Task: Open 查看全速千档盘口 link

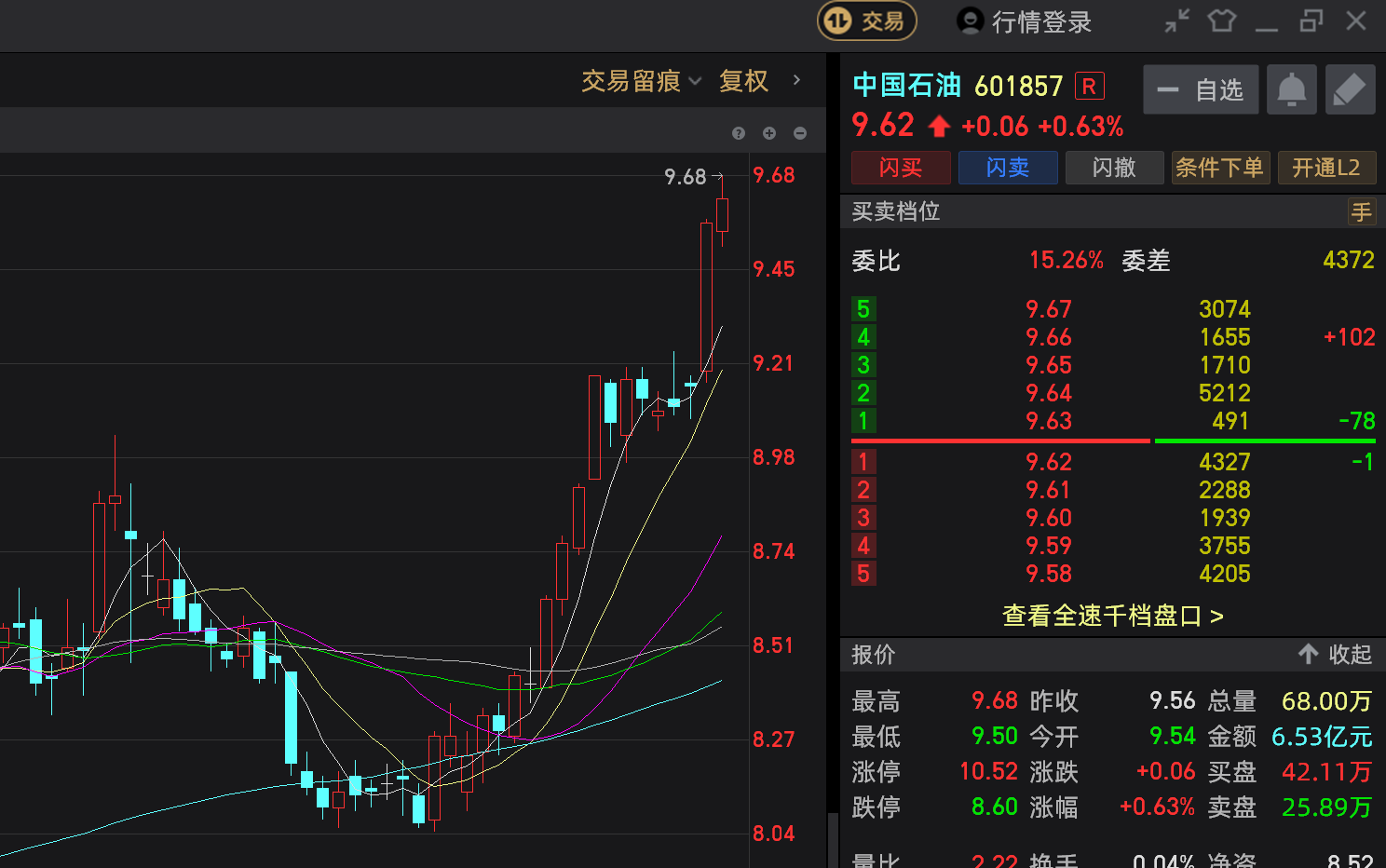Action: (1113, 616)
